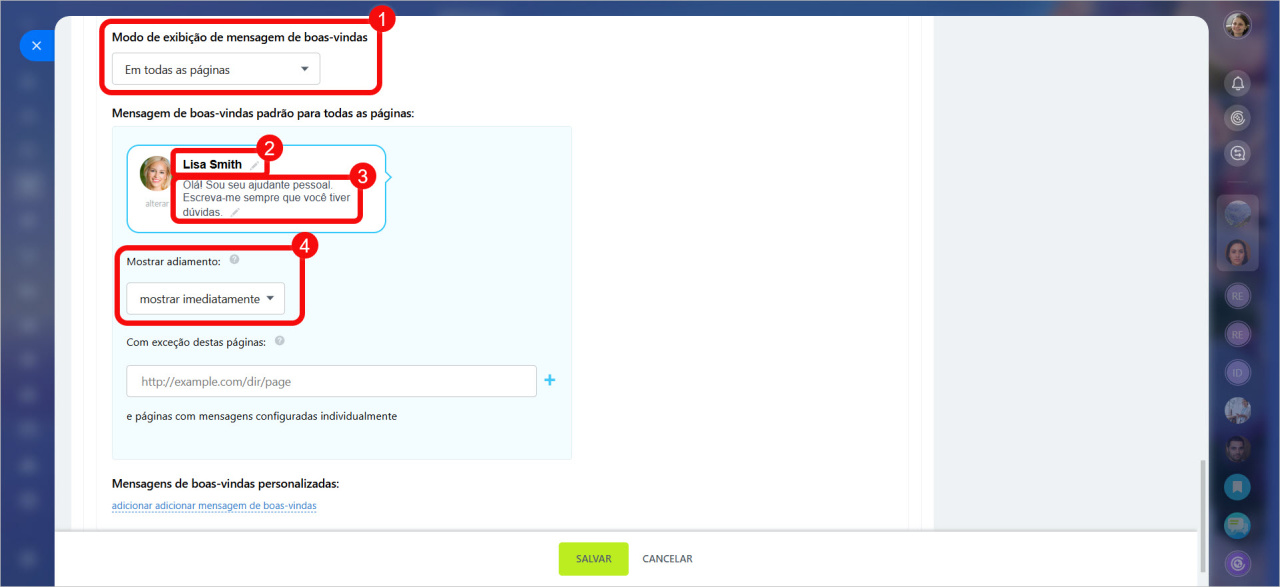
Task: Click the pencil icon next to Lisa Smith
Action: pos(255,165)
